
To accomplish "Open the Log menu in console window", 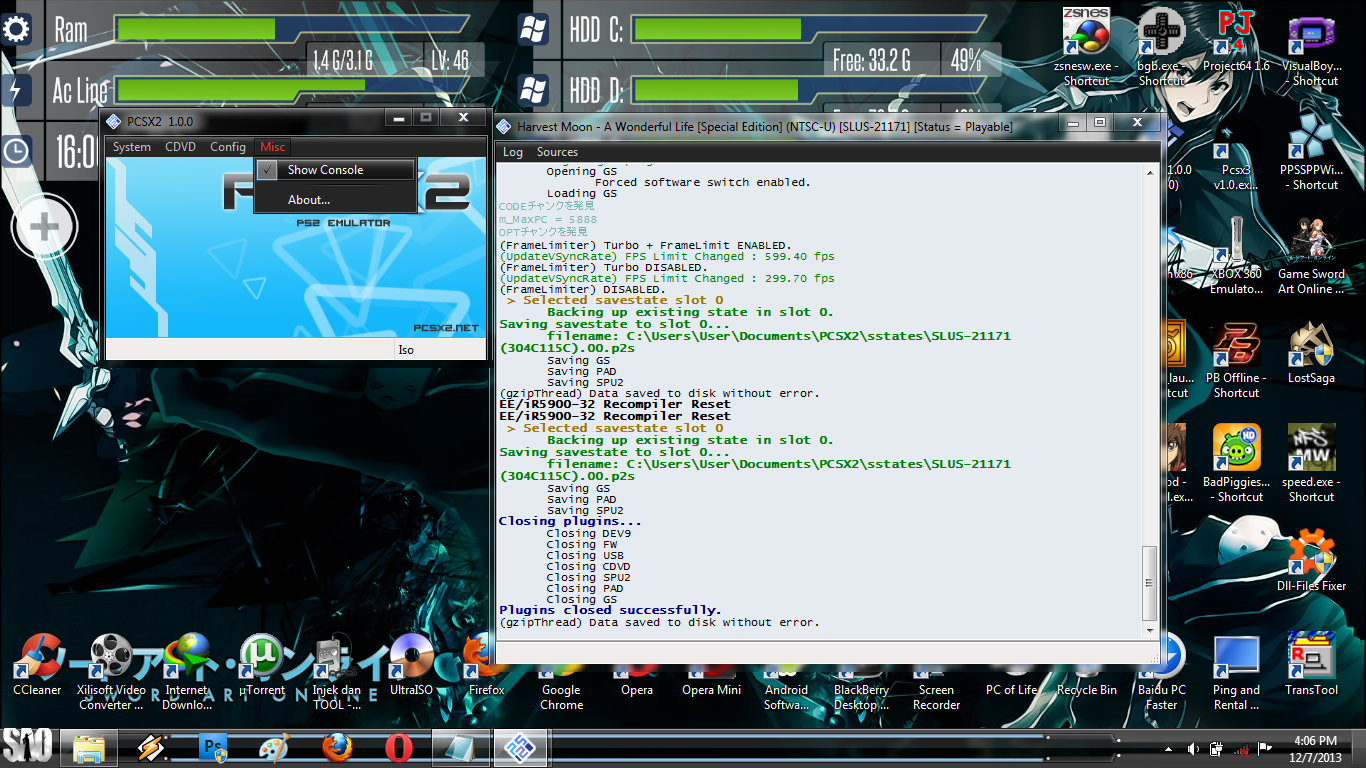I will click(513, 152).
